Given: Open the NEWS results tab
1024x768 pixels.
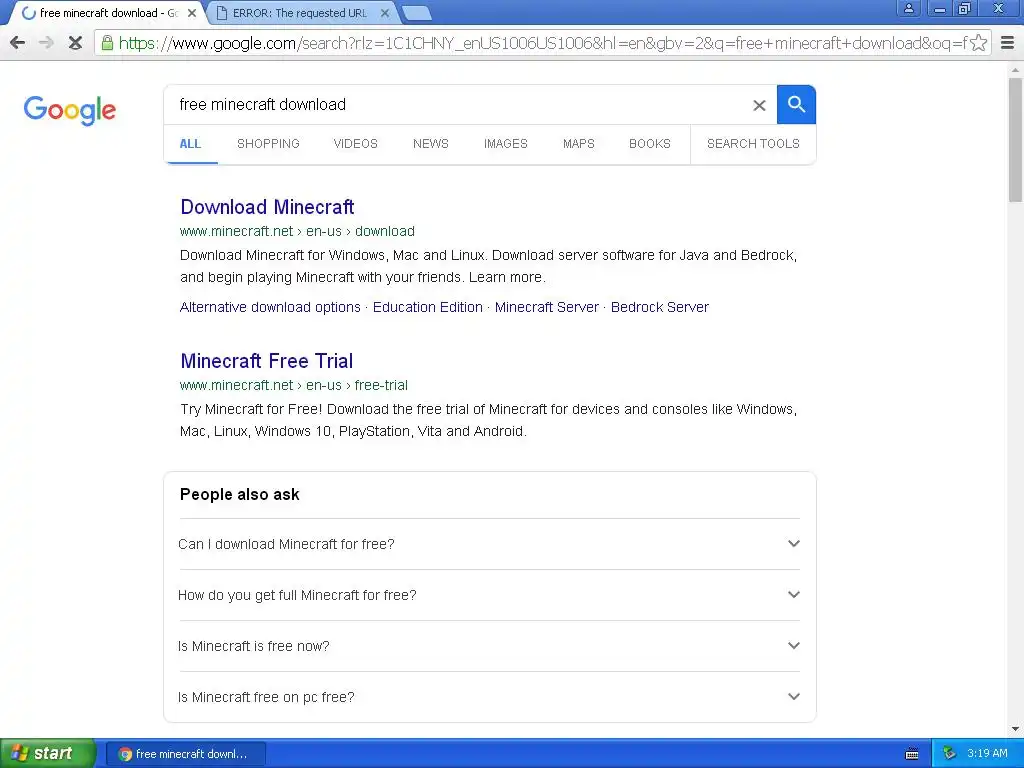Looking at the screenshot, I should [x=430, y=144].
